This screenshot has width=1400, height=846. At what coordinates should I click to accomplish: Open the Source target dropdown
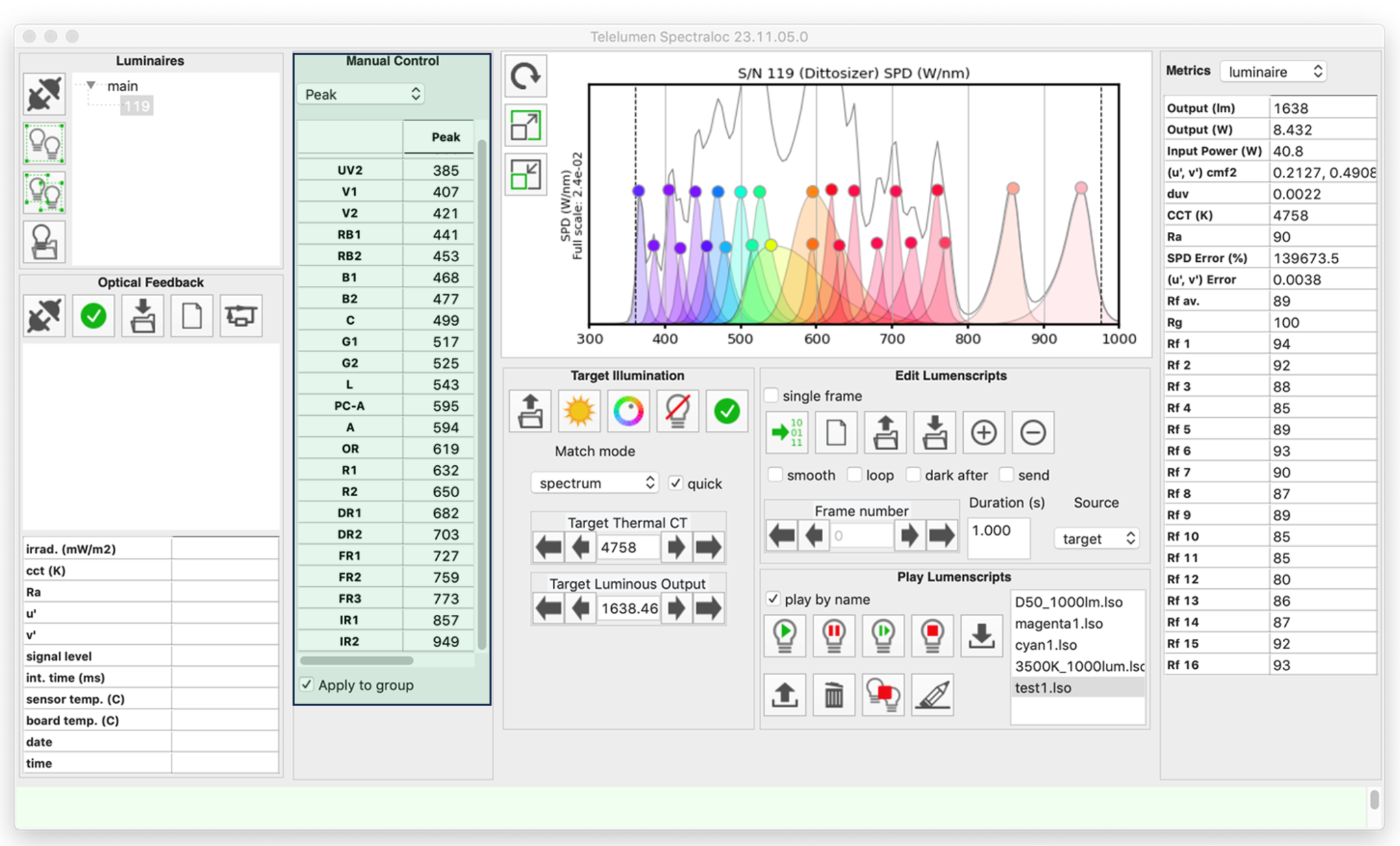click(1096, 539)
